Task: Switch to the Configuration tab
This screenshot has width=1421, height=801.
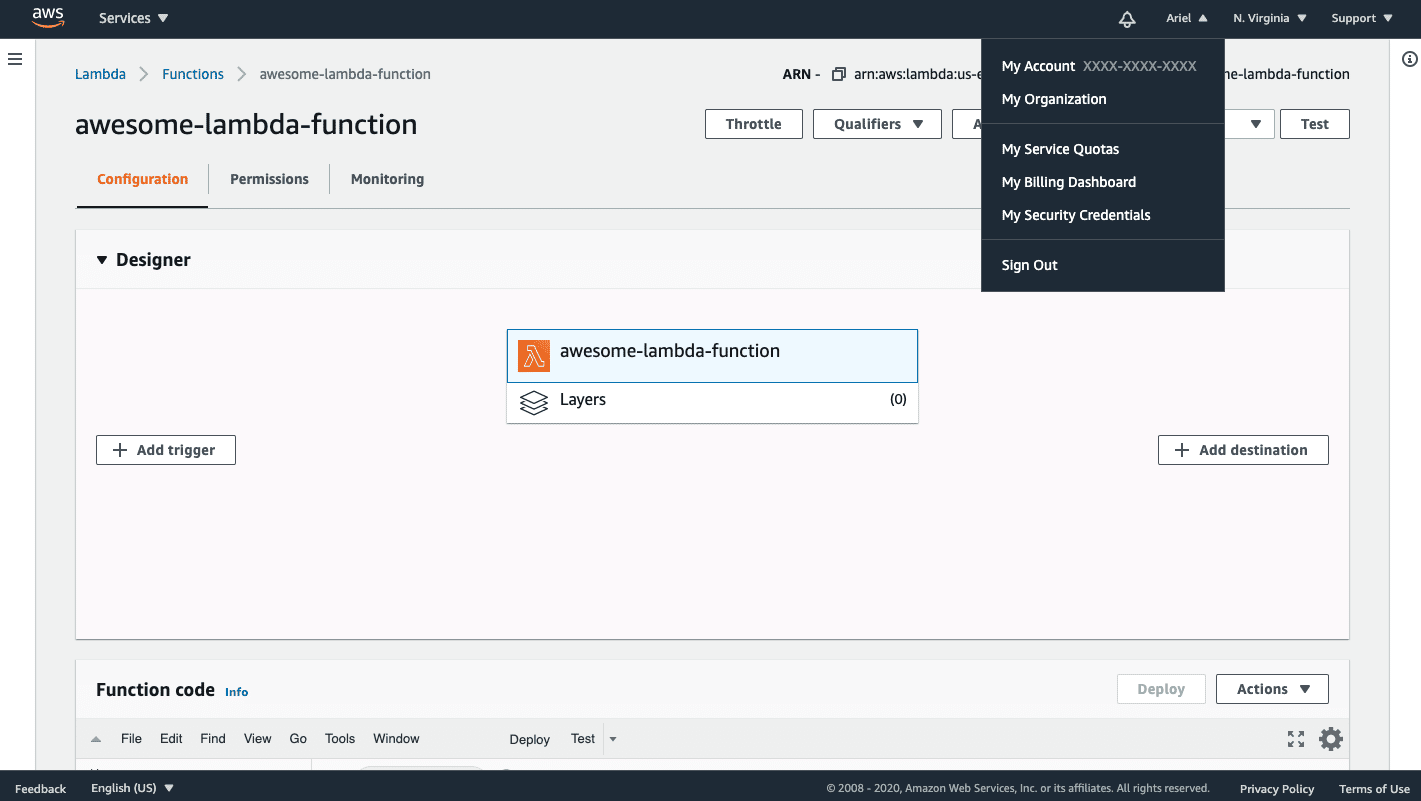Action: (x=142, y=179)
